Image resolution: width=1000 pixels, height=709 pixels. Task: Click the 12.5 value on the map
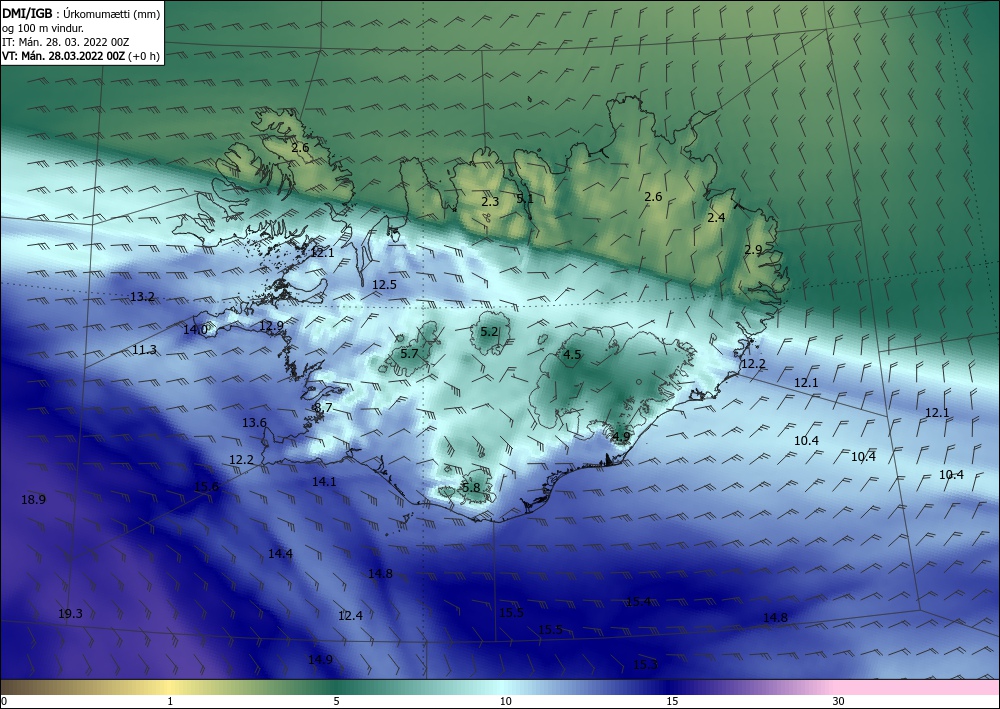click(x=385, y=285)
